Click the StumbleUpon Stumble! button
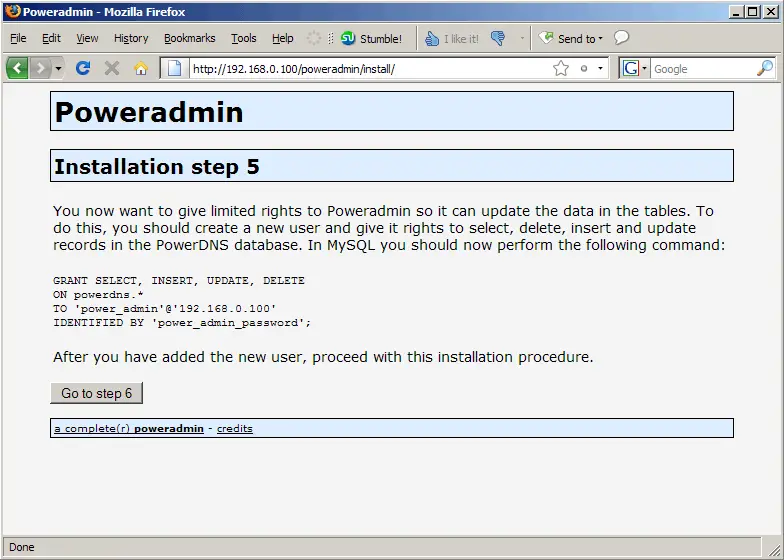Screen dimensions: 784x560 coord(371,38)
